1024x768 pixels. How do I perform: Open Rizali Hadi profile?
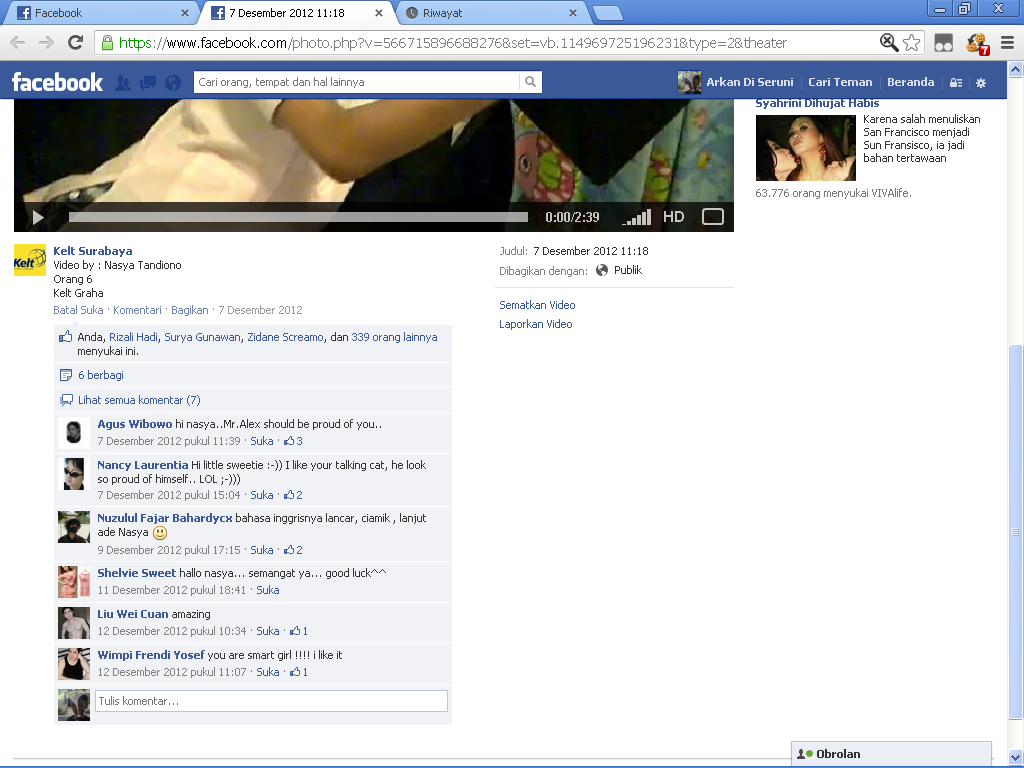tap(133, 337)
